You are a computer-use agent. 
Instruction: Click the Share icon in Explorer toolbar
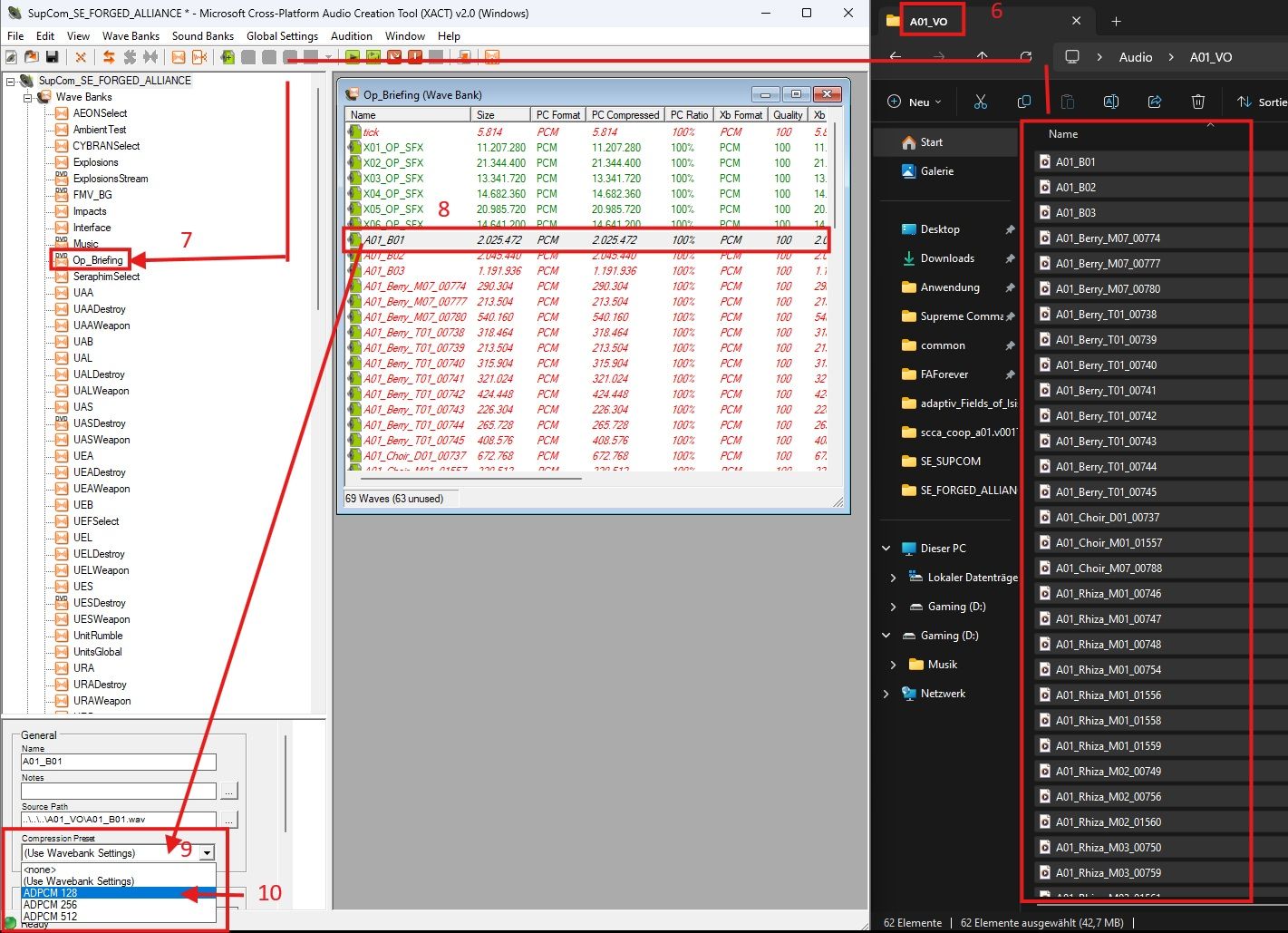point(1155,102)
